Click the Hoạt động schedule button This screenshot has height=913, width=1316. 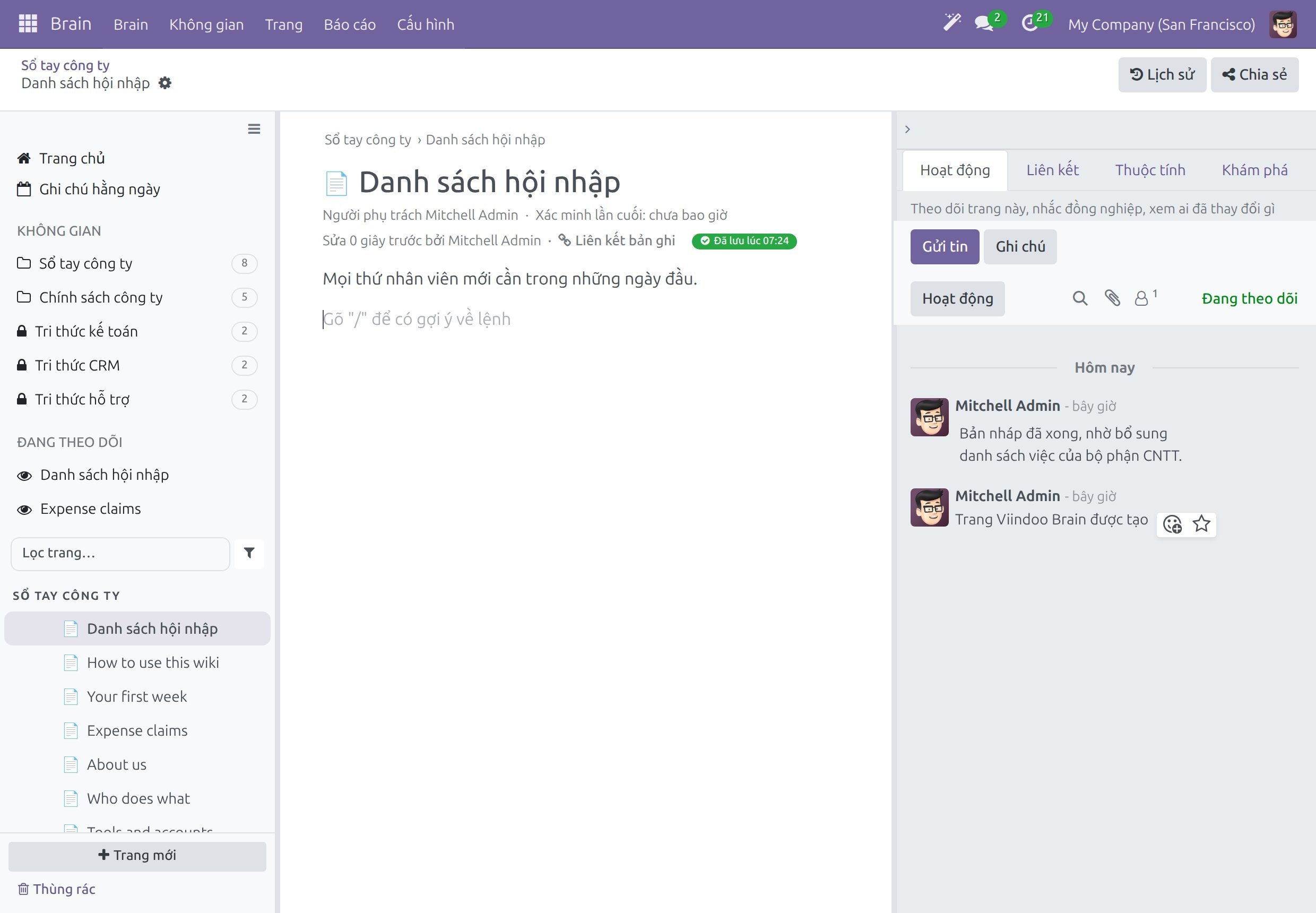[957, 299]
